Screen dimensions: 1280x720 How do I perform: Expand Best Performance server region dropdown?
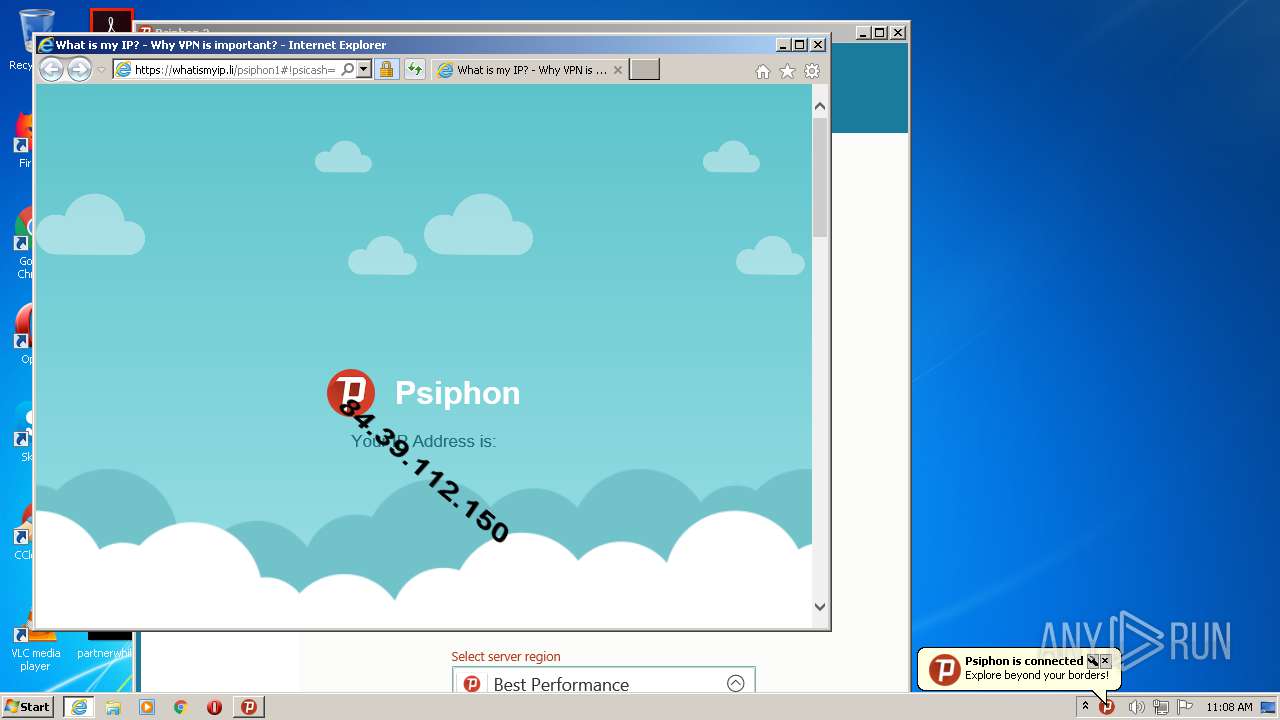pyautogui.click(x=736, y=683)
